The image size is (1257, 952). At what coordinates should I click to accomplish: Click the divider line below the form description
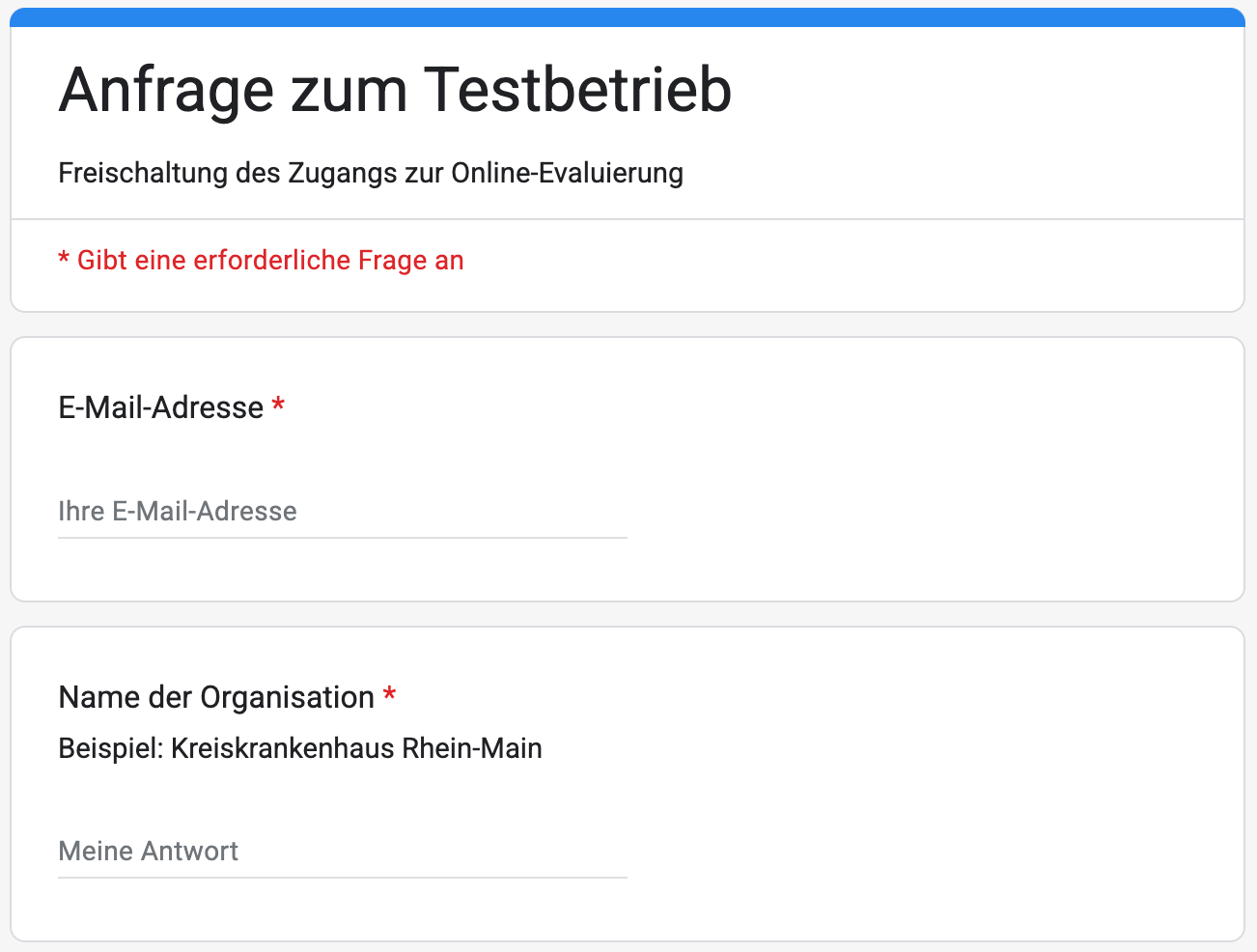point(628,219)
